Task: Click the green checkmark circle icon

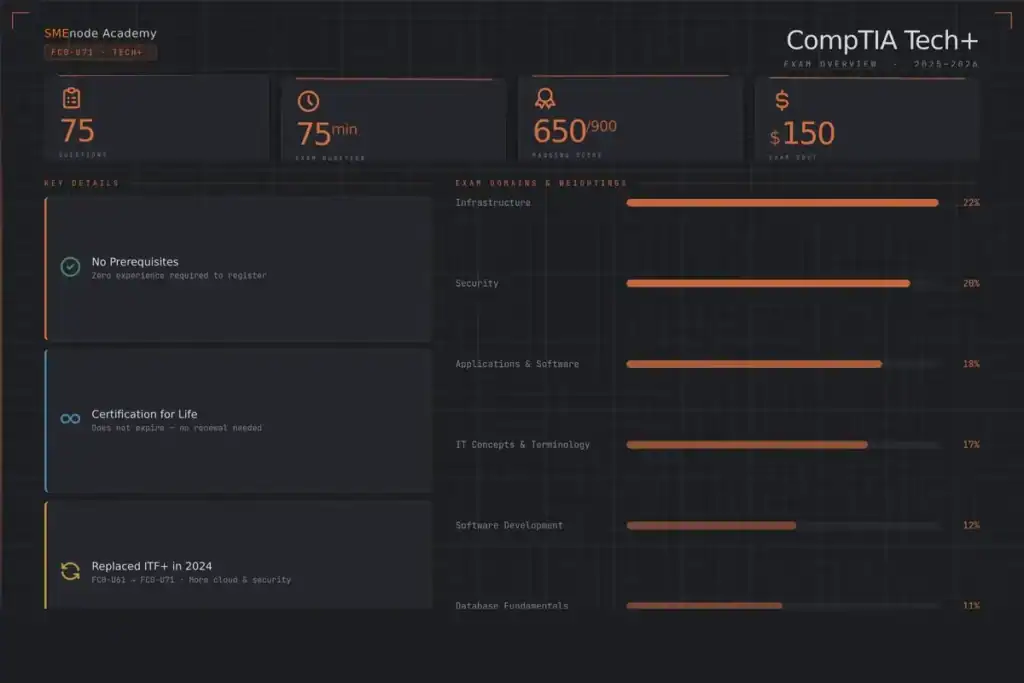Action: pos(70,267)
